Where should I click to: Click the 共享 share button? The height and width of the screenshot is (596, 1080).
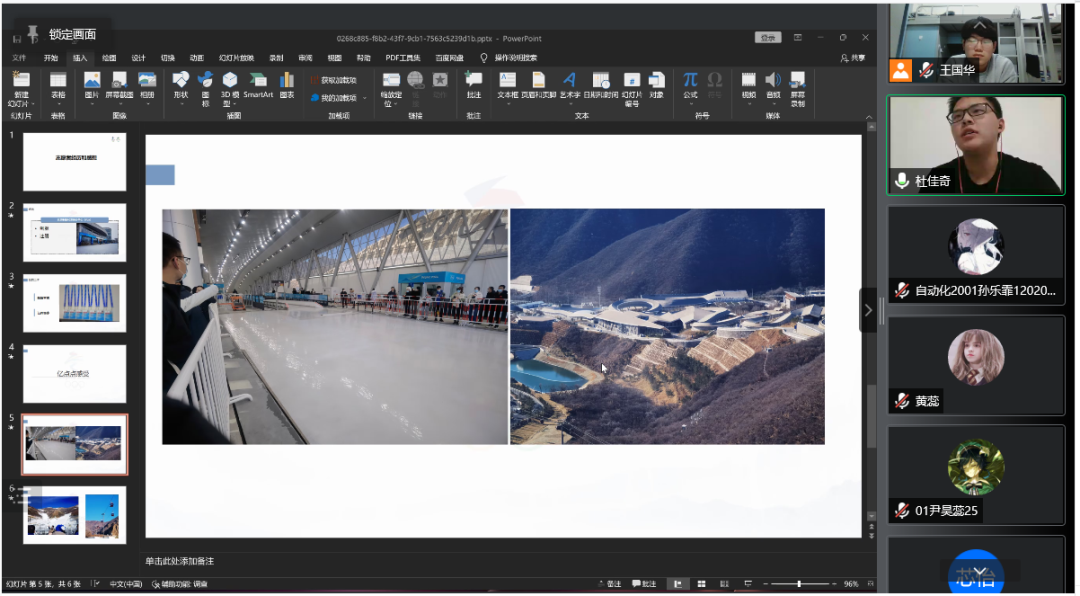853,58
